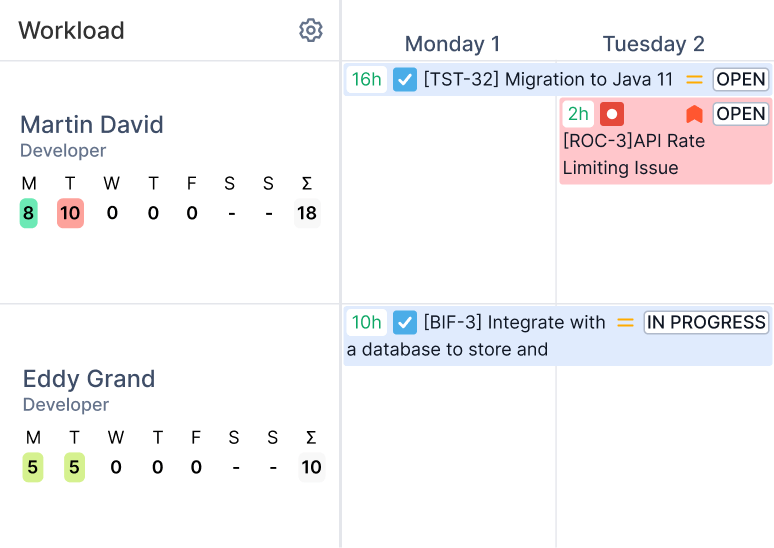Click the red bug icon on ROC-3
Image resolution: width=774 pixels, height=548 pixels.
(612, 114)
